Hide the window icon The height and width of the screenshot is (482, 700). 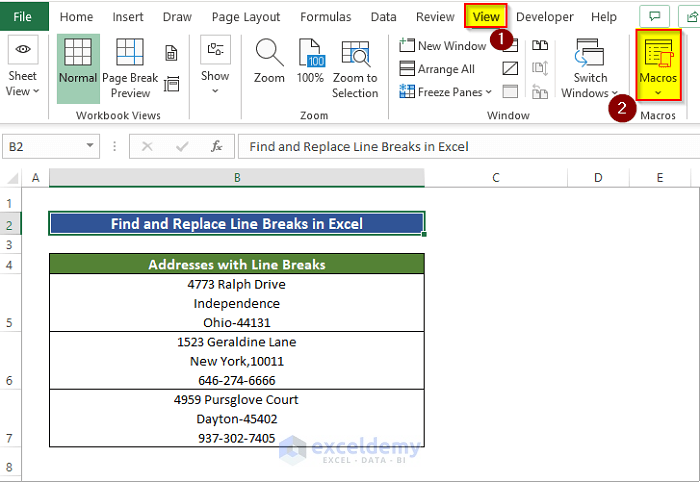510,68
